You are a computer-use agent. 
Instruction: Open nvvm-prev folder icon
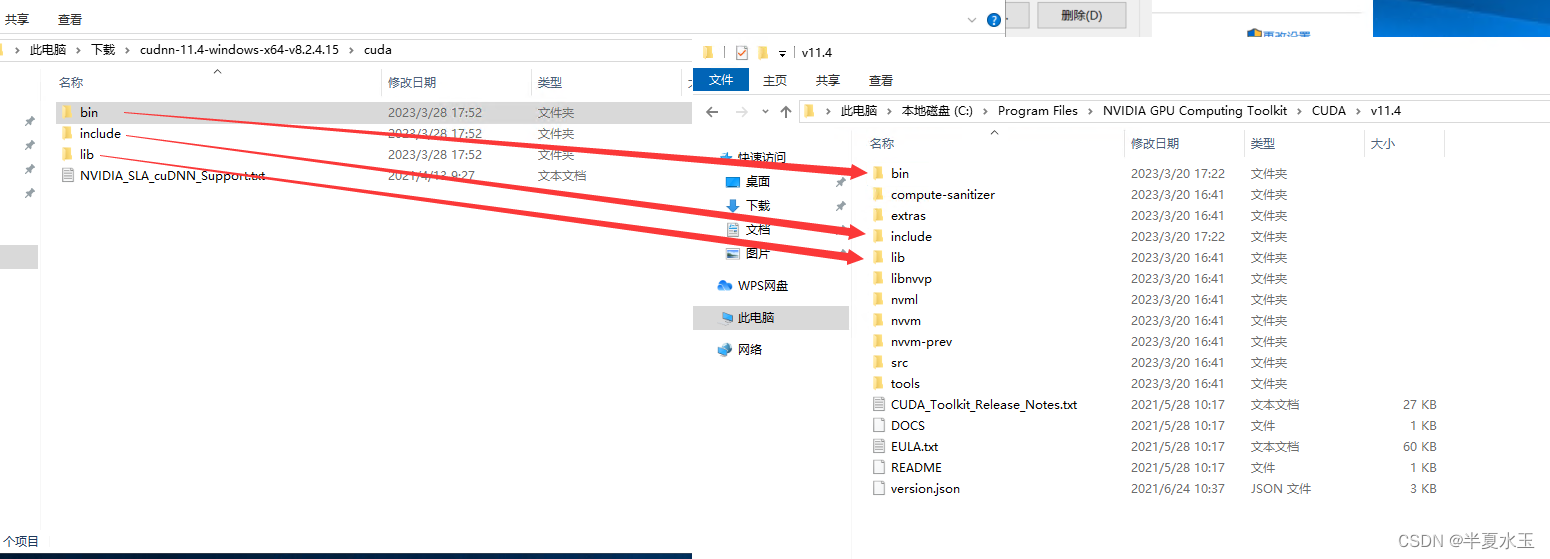pos(878,341)
